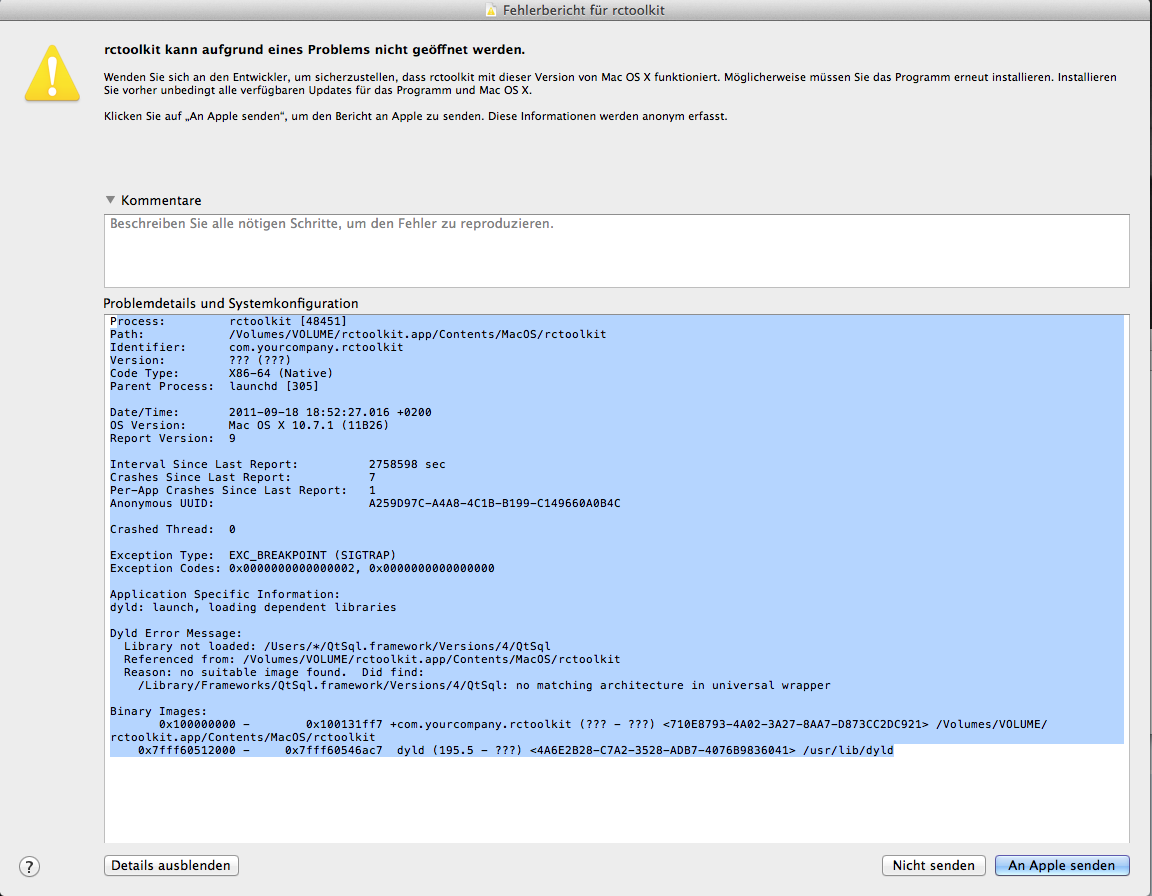Click the bold 'rctoolkit kann aufgrund eines Problems' heading
The width and height of the screenshot is (1152, 896).
click(x=314, y=50)
